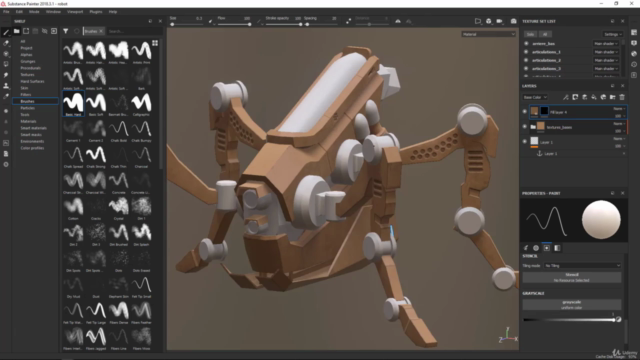Click the Solo button in Texture Set List
This screenshot has width=640, height=360.
point(530,34)
